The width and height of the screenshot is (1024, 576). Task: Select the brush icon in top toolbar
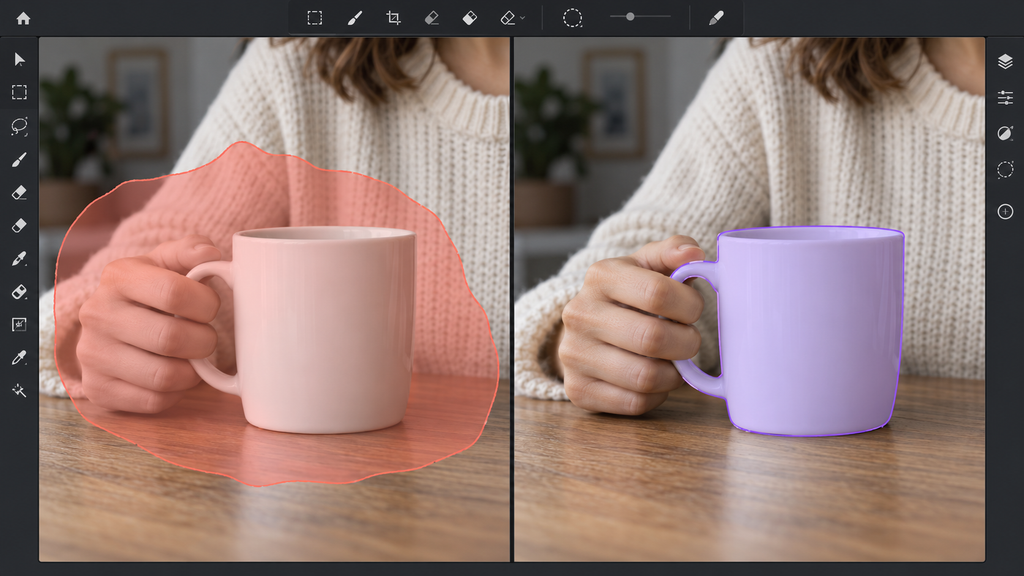click(355, 18)
